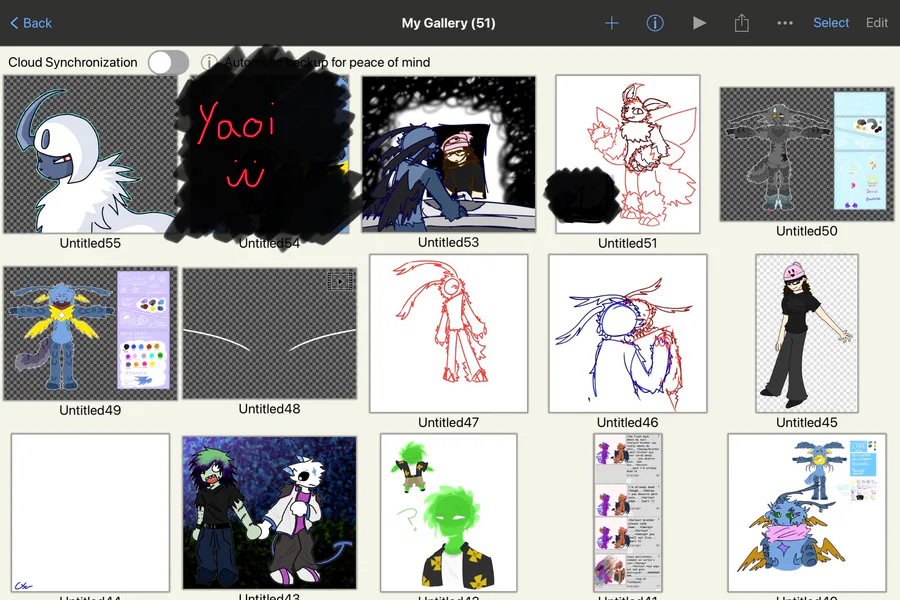The width and height of the screenshot is (900, 600).
Task: Open the Untitled55 artwork thumbnail
Action: pyautogui.click(x=90, y=154)
